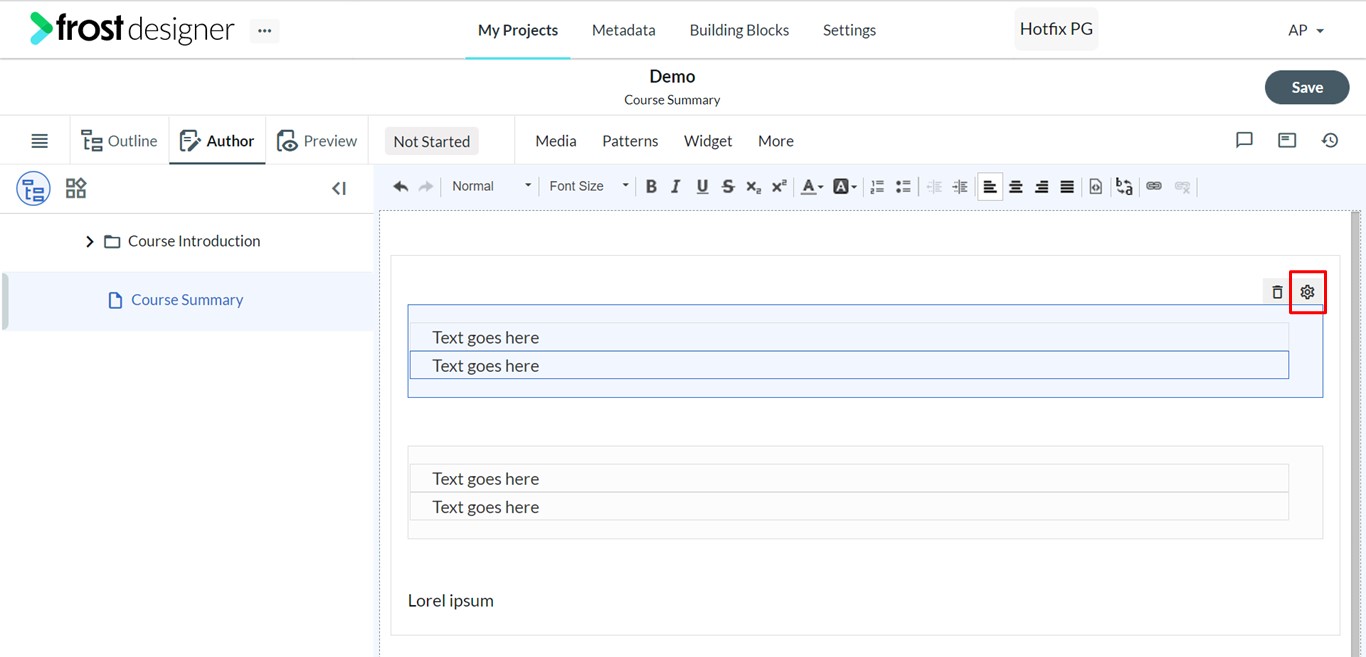Image resolution: width=1366 pixels, height=657 pixels.
Task: Open the Media menu
Action: [x=556, y=141]
